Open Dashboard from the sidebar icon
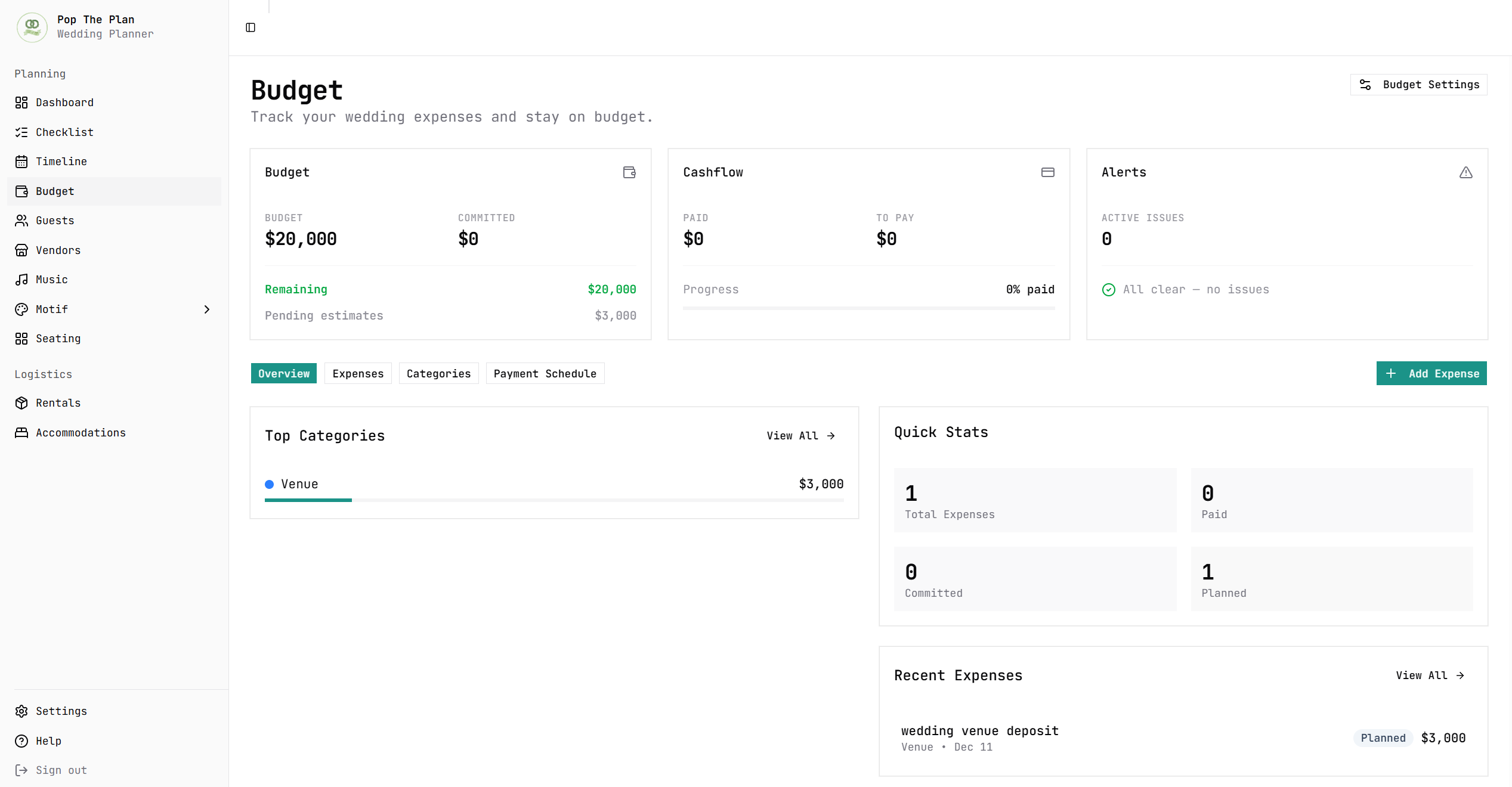Screen dimensions: 1512x787 [21, 103]
